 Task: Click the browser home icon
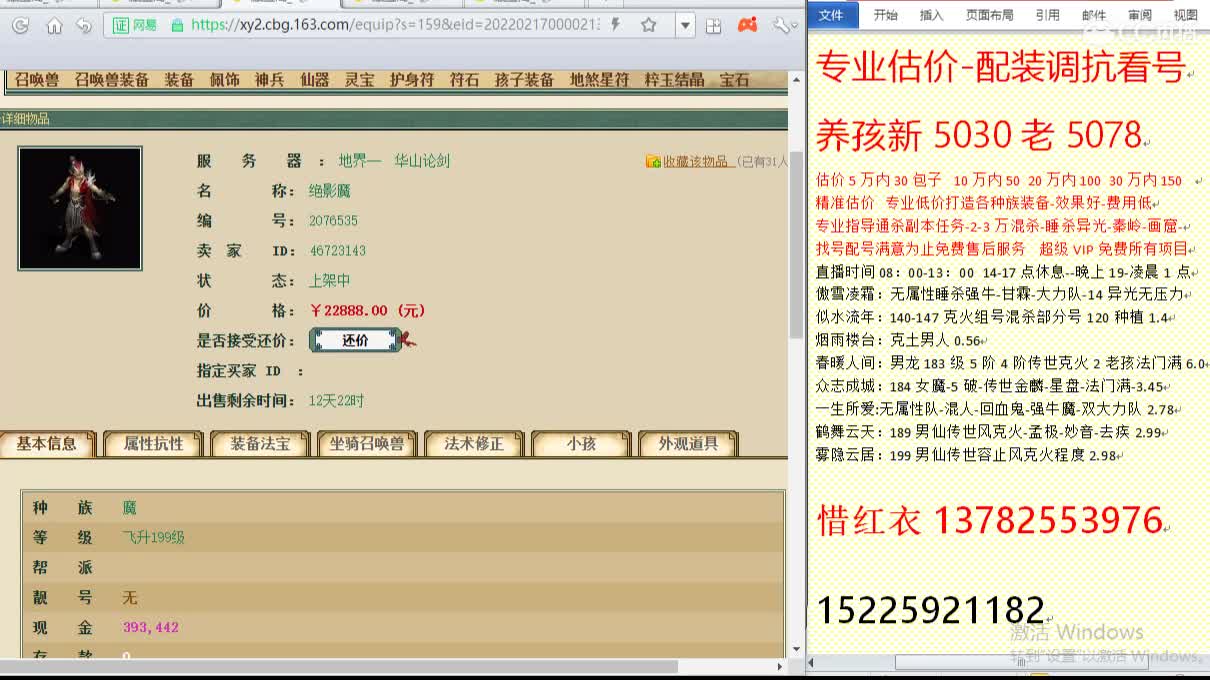[54, 26]
